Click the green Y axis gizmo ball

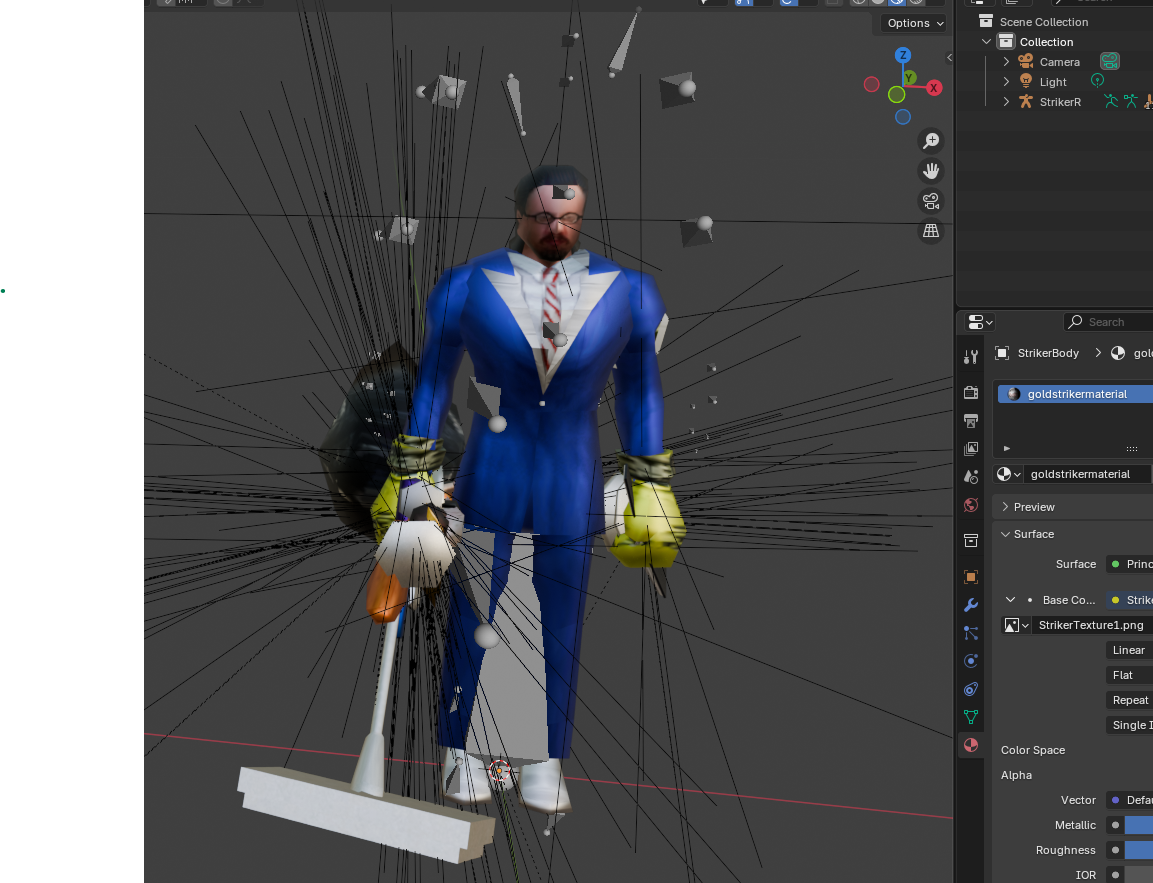[x=910, y=77]
